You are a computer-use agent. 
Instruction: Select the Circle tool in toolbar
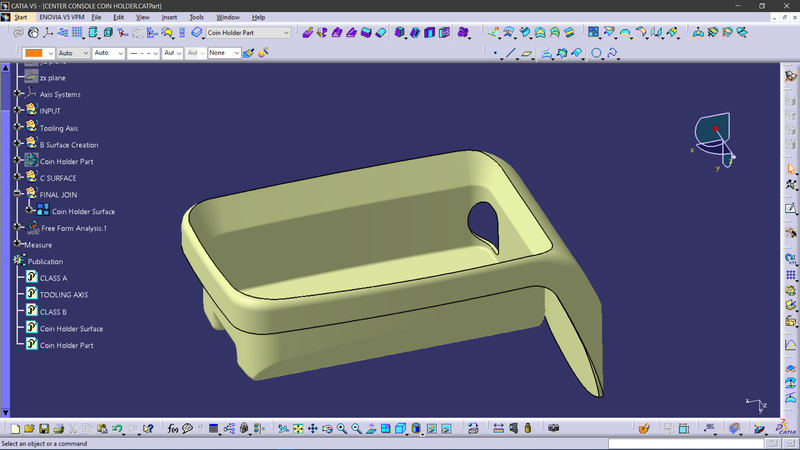pyautogui.click(x=596, y=53)
